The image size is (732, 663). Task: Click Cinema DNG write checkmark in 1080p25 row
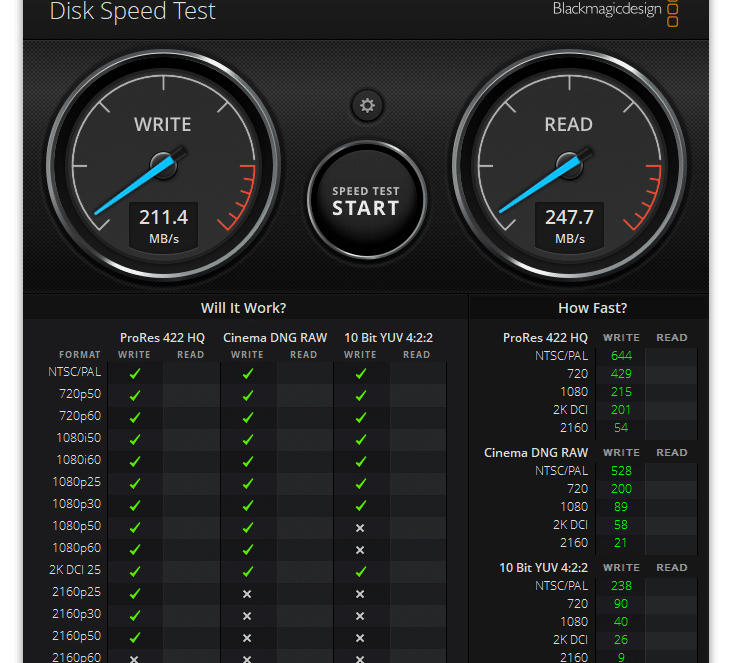click(248, 483)
